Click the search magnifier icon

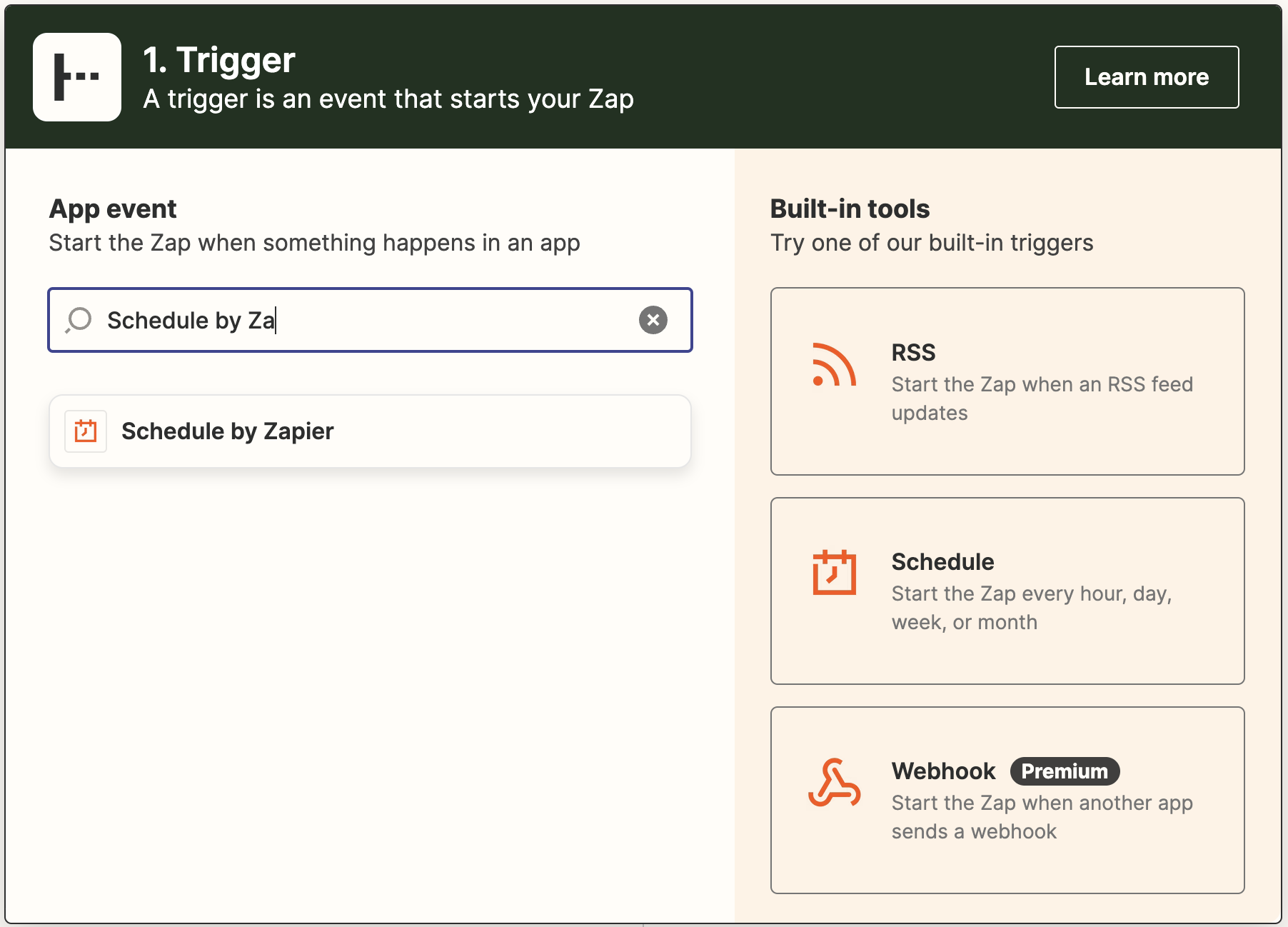click(79, 320)
